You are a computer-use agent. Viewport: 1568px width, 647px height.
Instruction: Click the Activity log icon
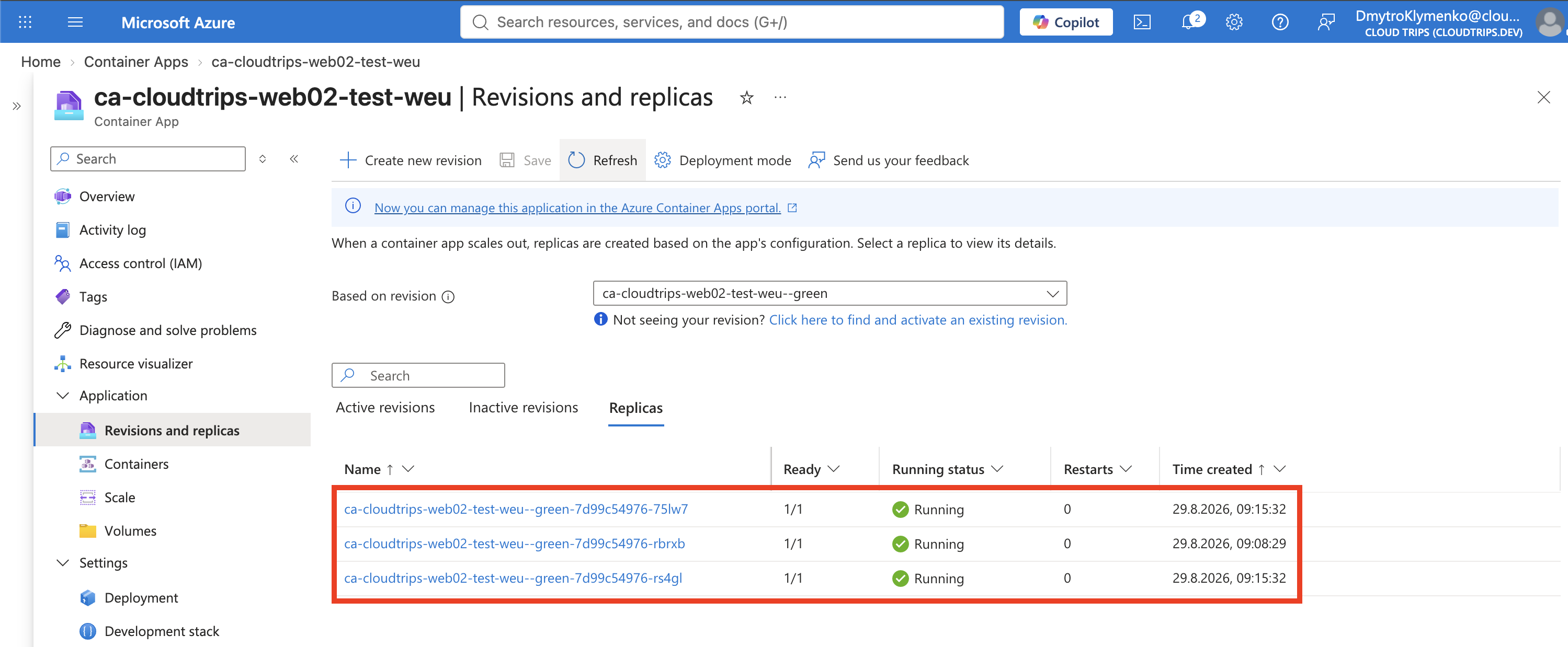(63, 230)
